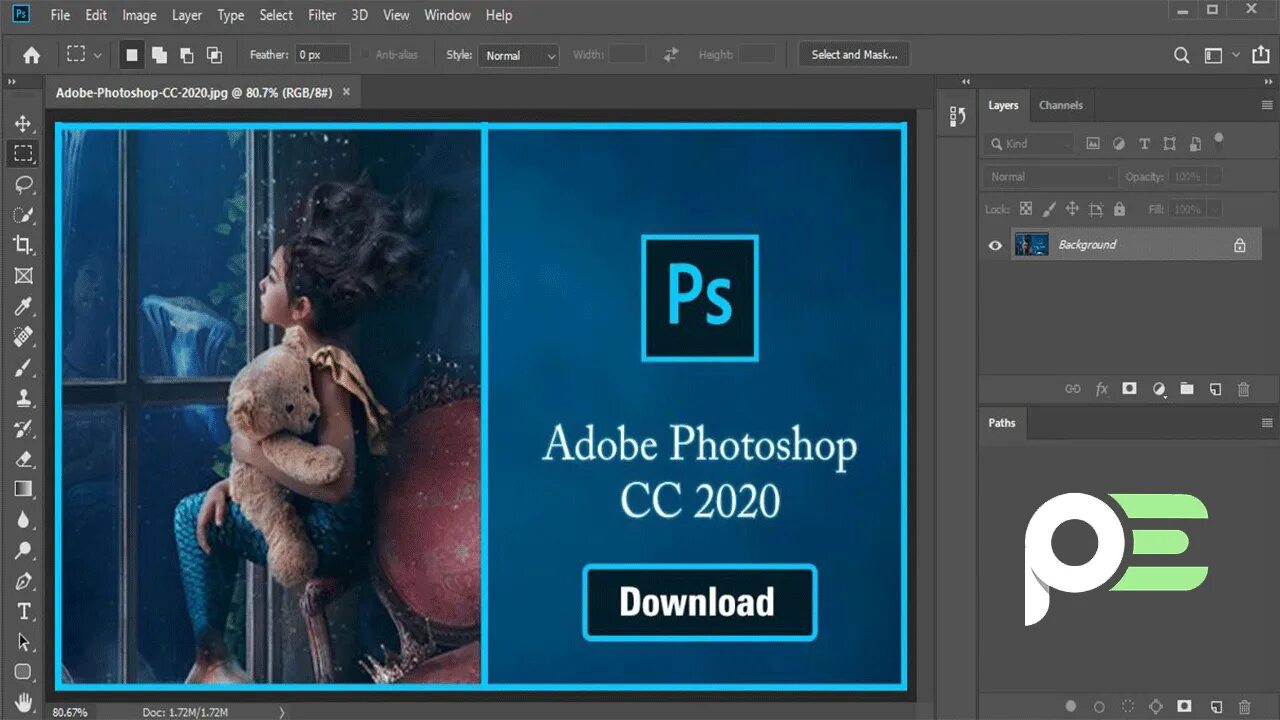Click the link layers icon

1072,389
